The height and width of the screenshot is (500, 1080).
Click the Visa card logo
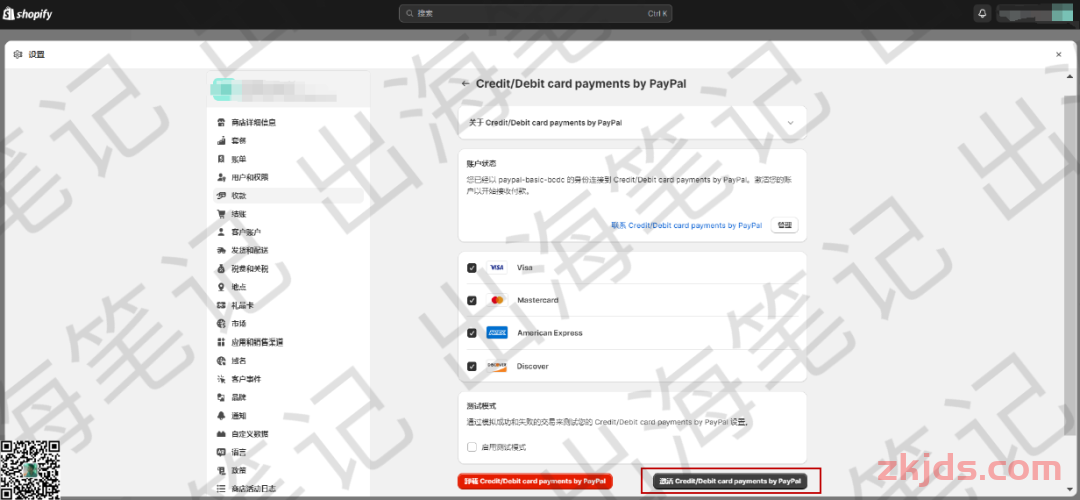click(497, 268)
